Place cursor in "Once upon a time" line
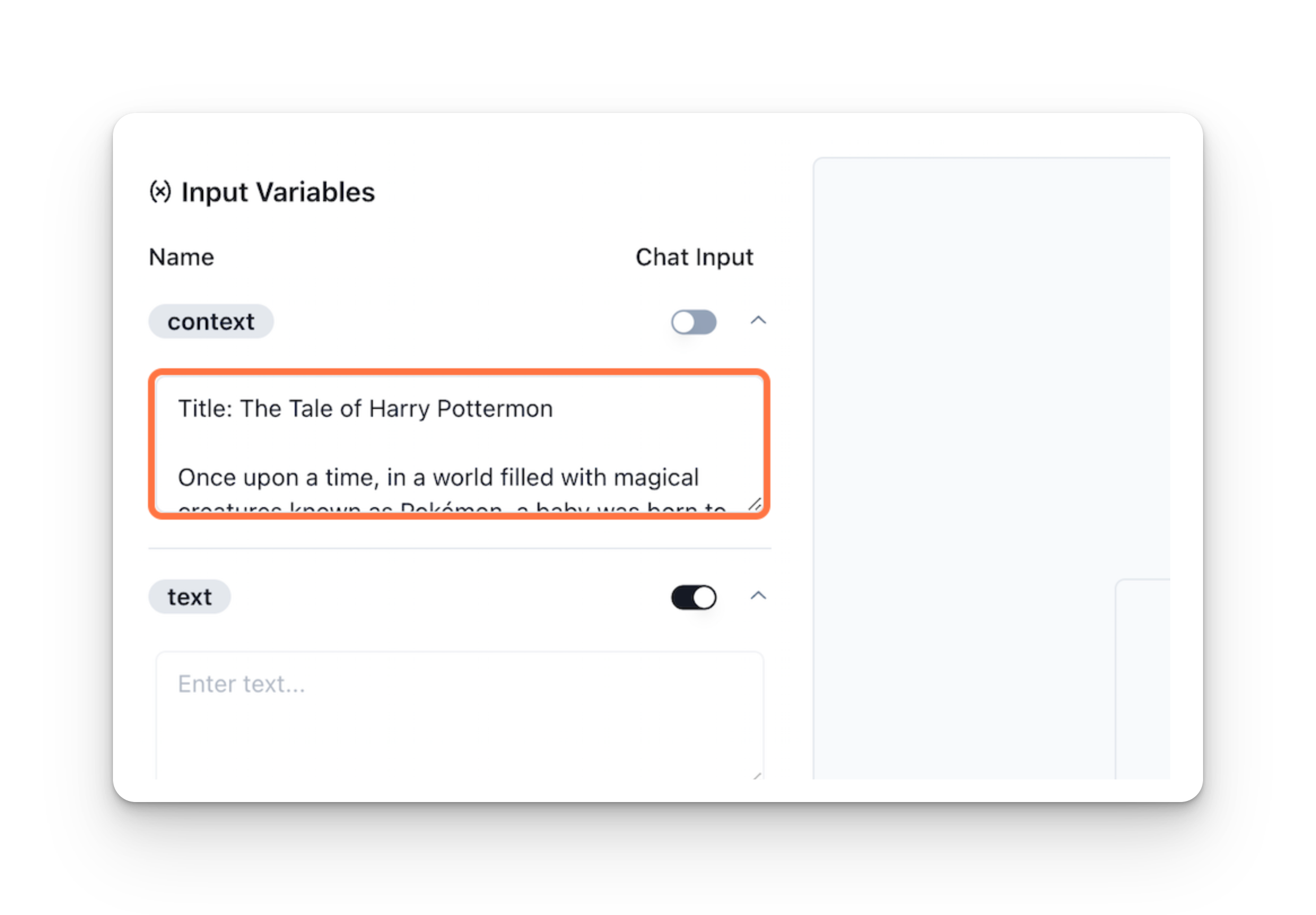1316x915 pixels. (x=438, y=478)
